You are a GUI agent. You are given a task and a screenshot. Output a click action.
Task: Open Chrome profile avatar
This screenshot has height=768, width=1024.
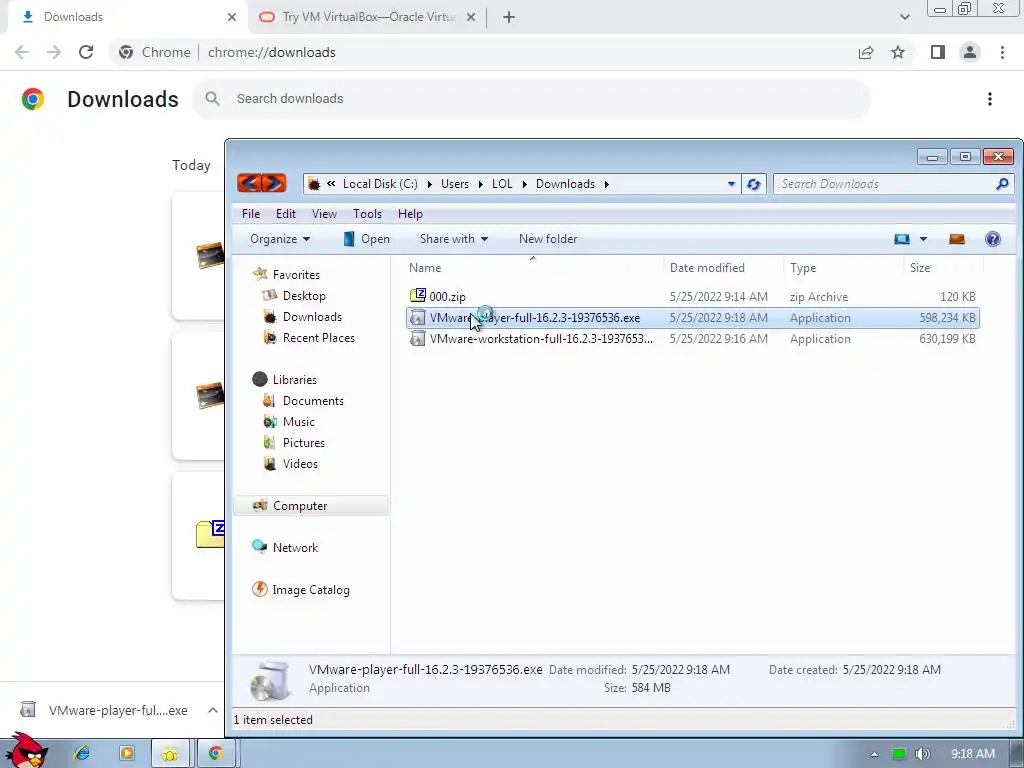point(970,52)
